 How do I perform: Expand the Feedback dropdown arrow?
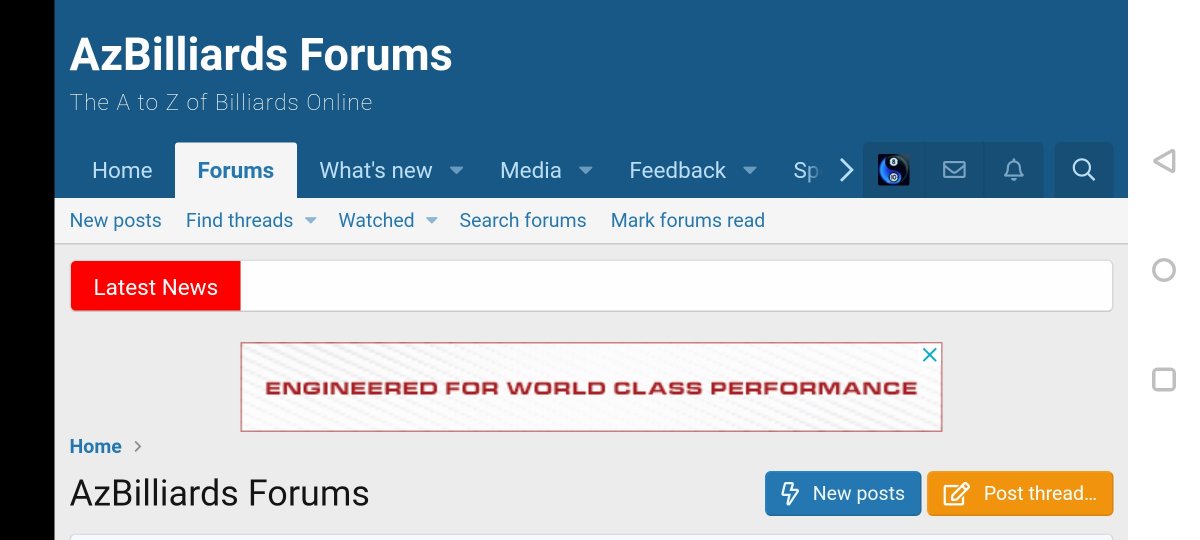click(750, 171)
